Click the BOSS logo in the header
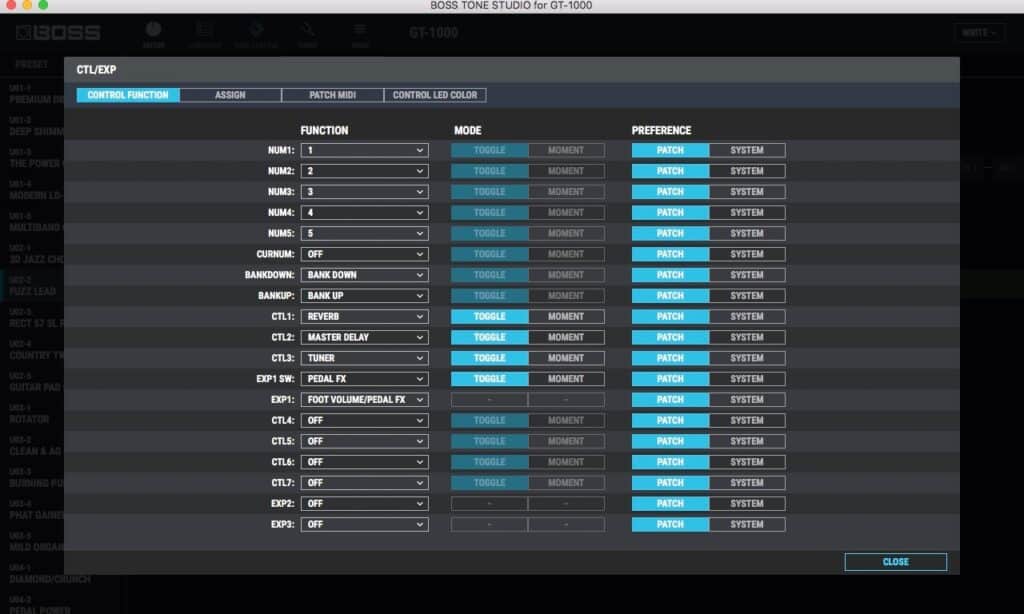This screenshot has height=614, width=1024. point(58,32)
